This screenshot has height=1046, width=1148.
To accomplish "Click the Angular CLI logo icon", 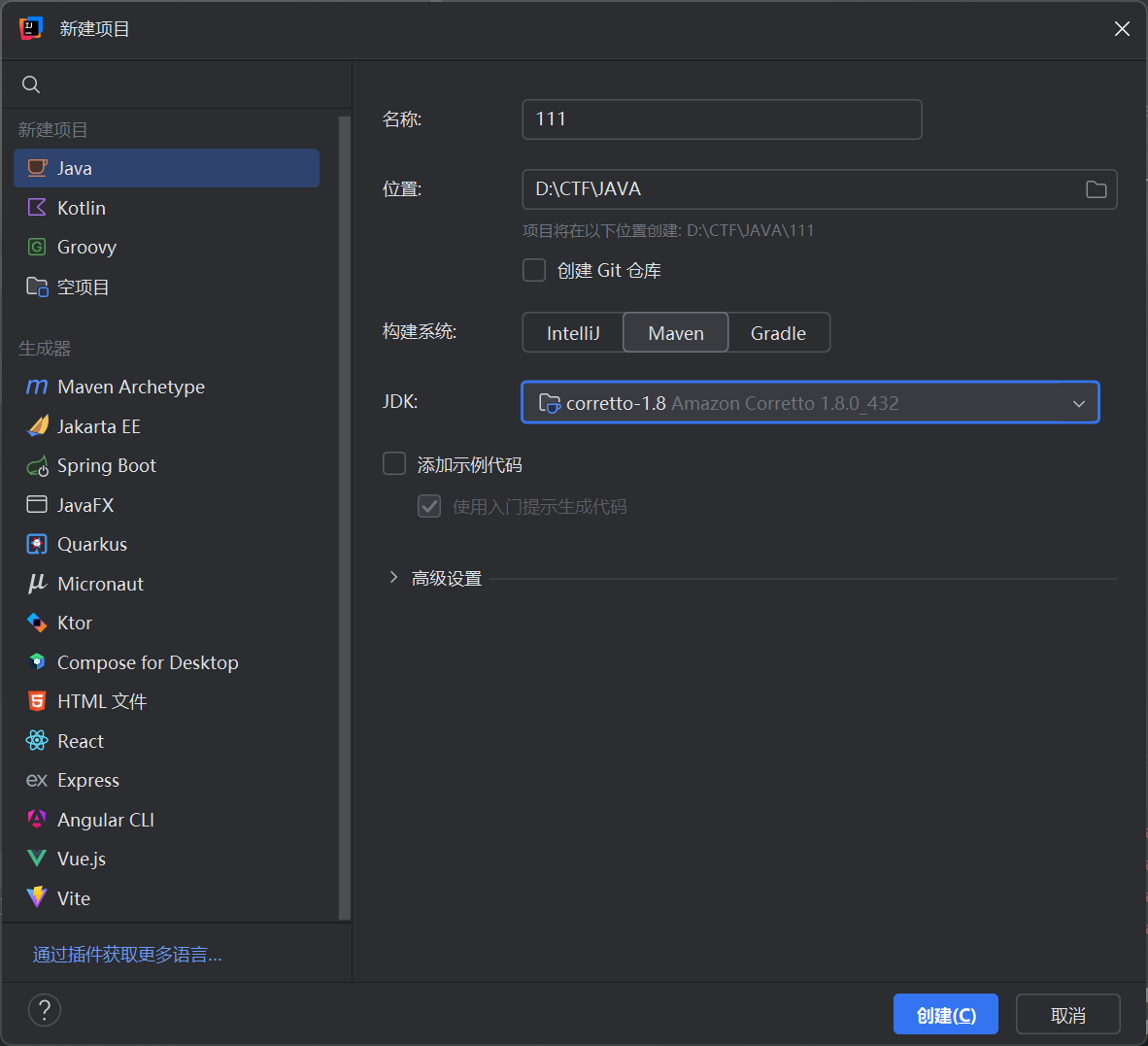I will tap(37, 819).
